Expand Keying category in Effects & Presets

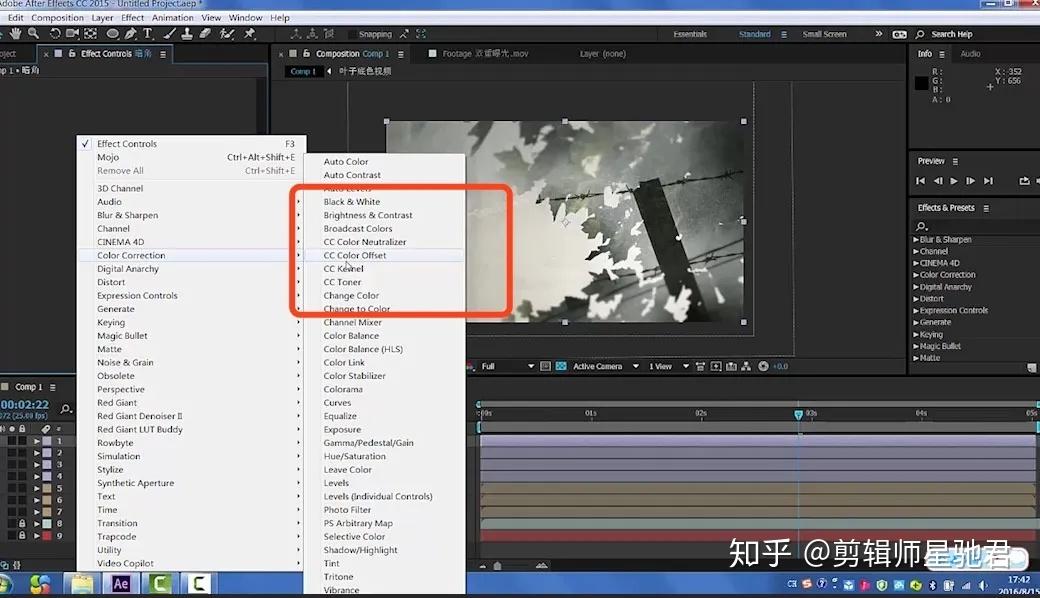coord(916,334)
